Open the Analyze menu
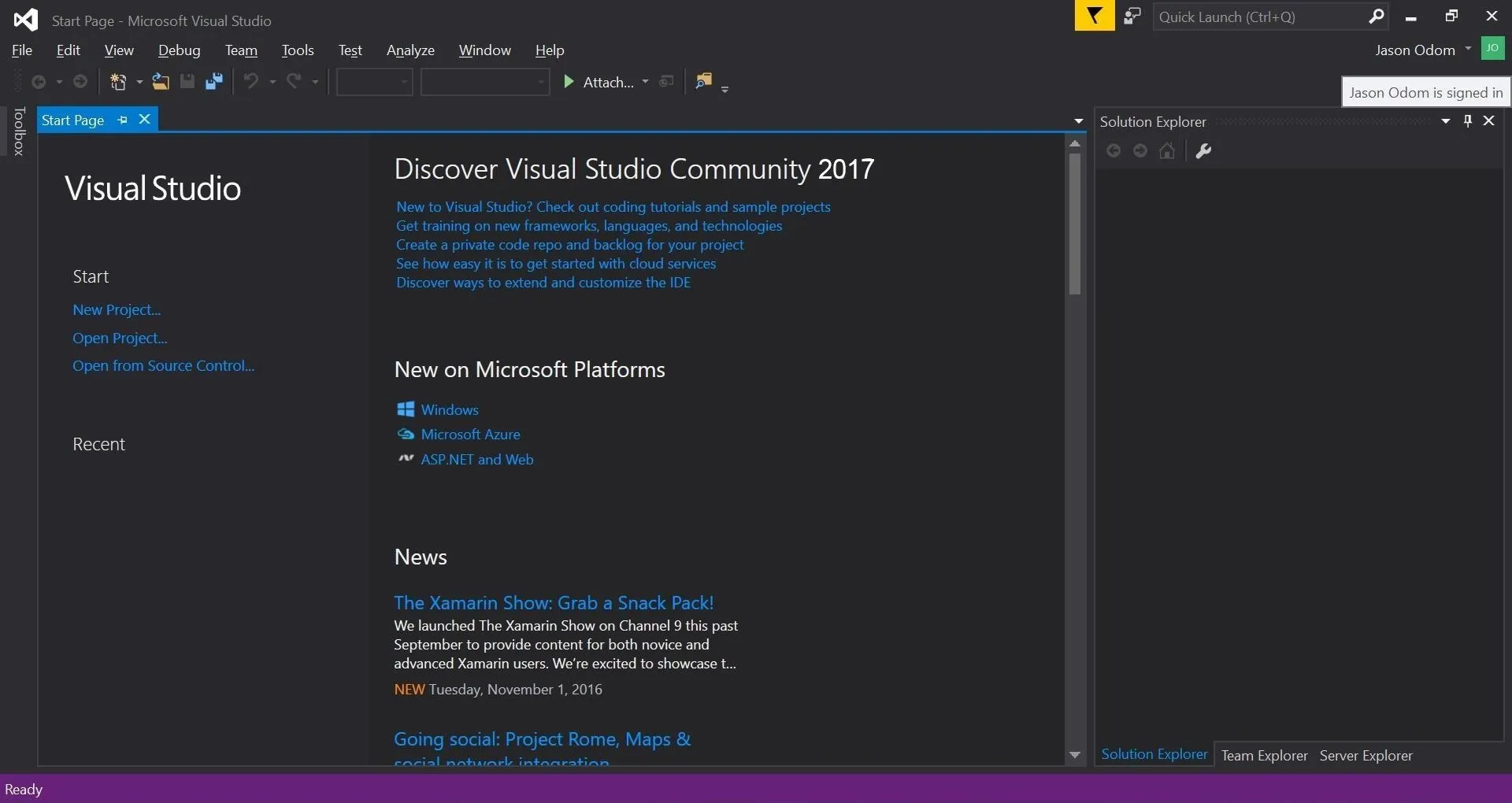 (410, 50)
